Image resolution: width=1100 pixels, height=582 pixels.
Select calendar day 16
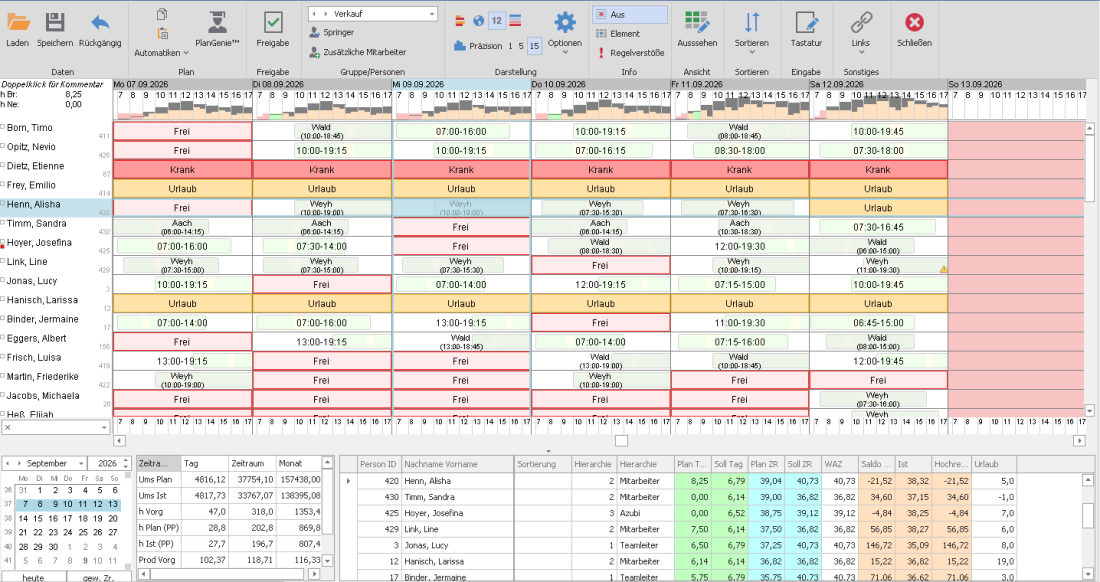(x=53, y=518)
